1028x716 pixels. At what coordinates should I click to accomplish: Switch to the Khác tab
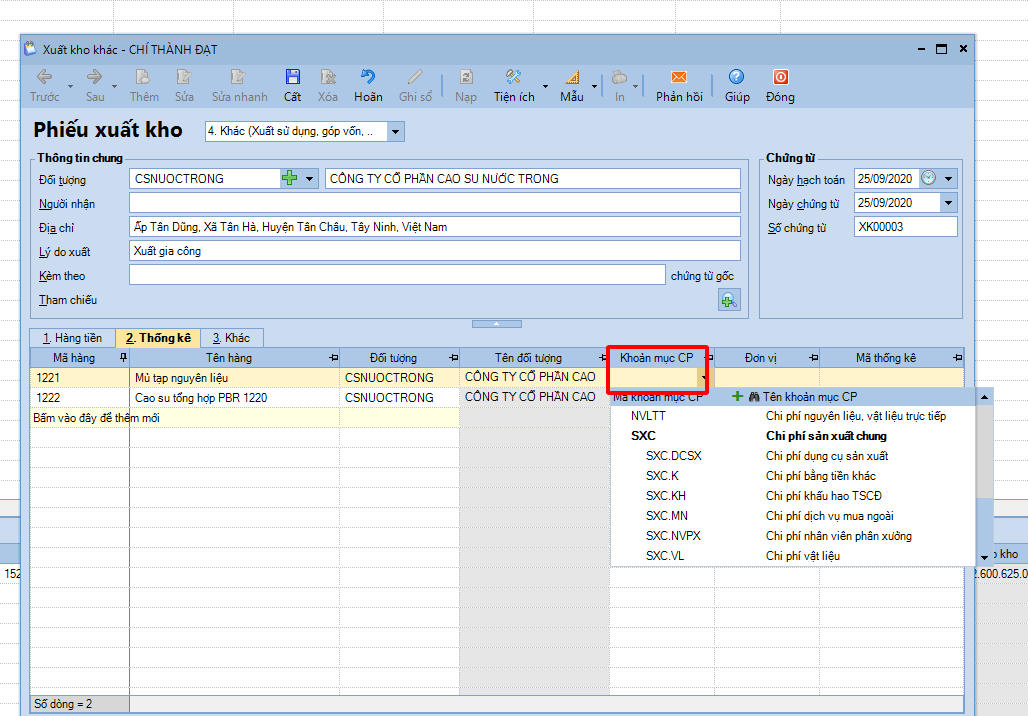click(x=231, y=338)
